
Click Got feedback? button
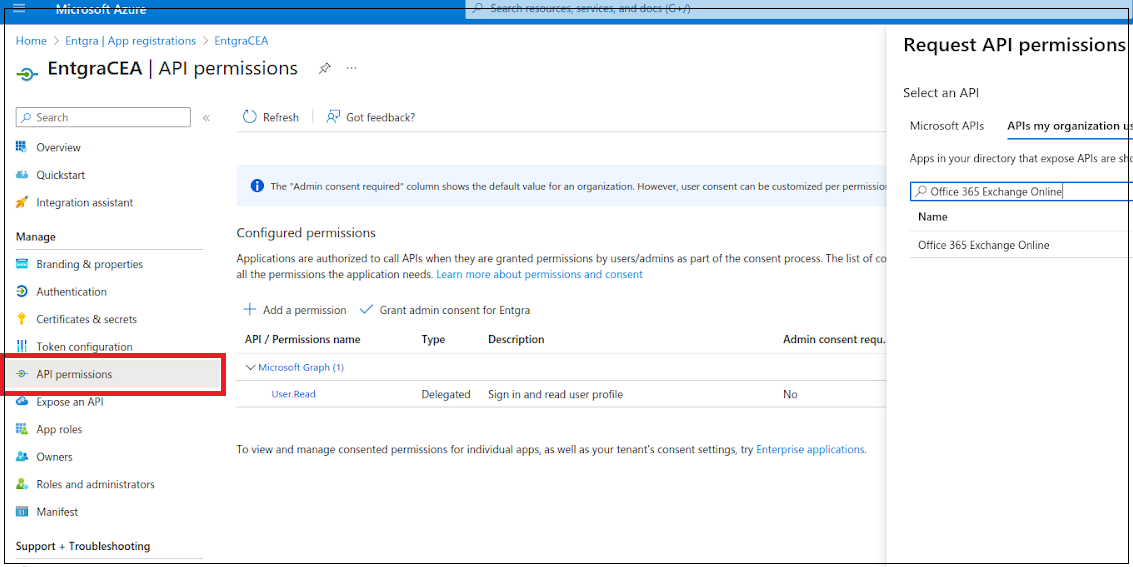(x=371, y=117)
